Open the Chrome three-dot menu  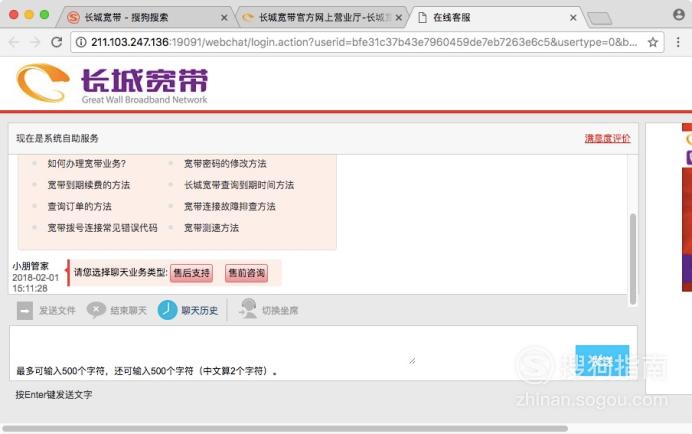coord(678,42)
